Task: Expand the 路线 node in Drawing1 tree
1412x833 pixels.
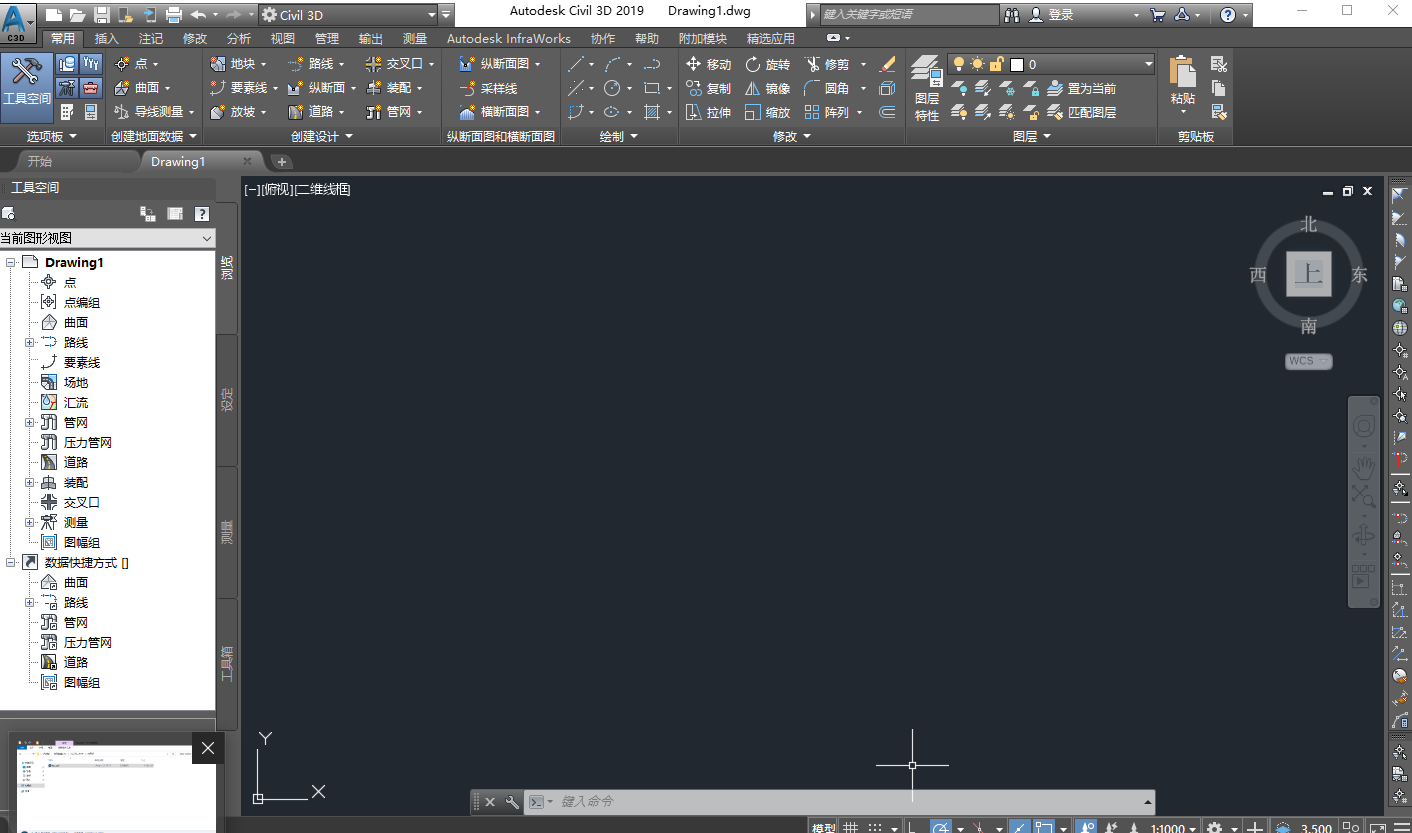Action: [x=30, y=341]
